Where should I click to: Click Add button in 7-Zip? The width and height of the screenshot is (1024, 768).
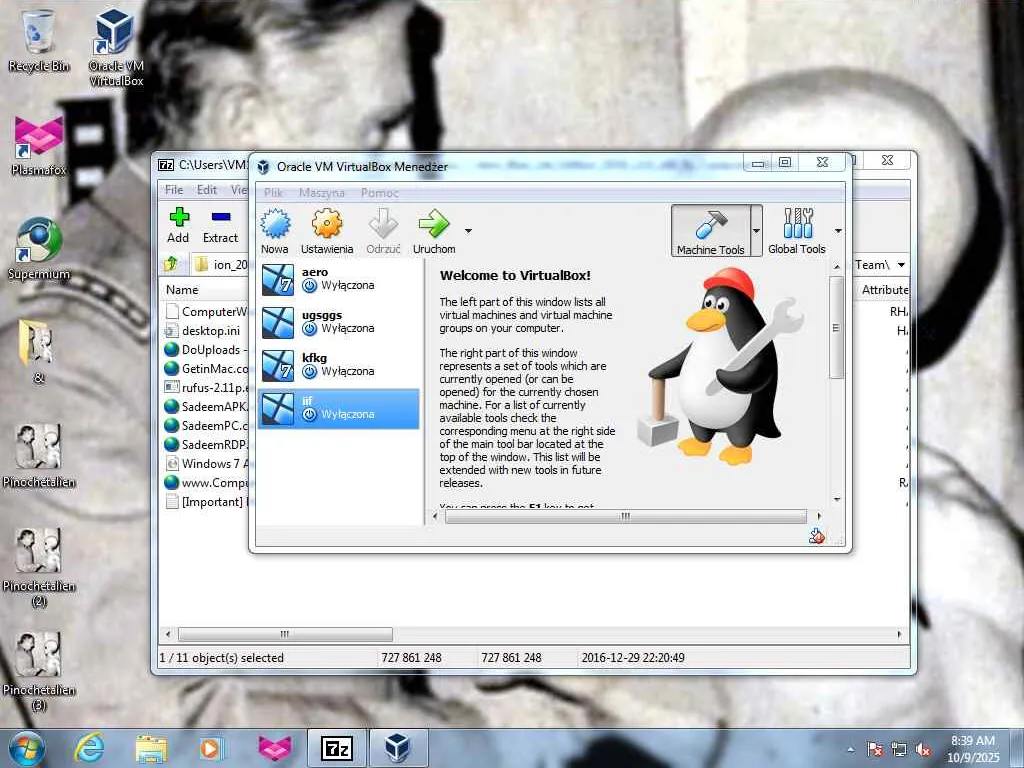[178, 225]
